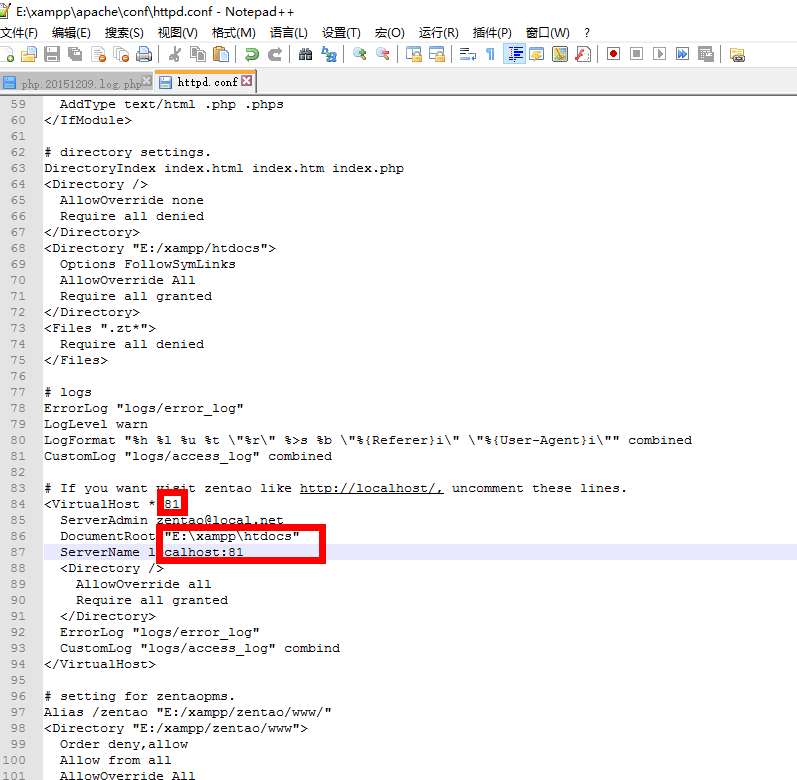Open the 文件(F) menu

(x=19, y=33)
